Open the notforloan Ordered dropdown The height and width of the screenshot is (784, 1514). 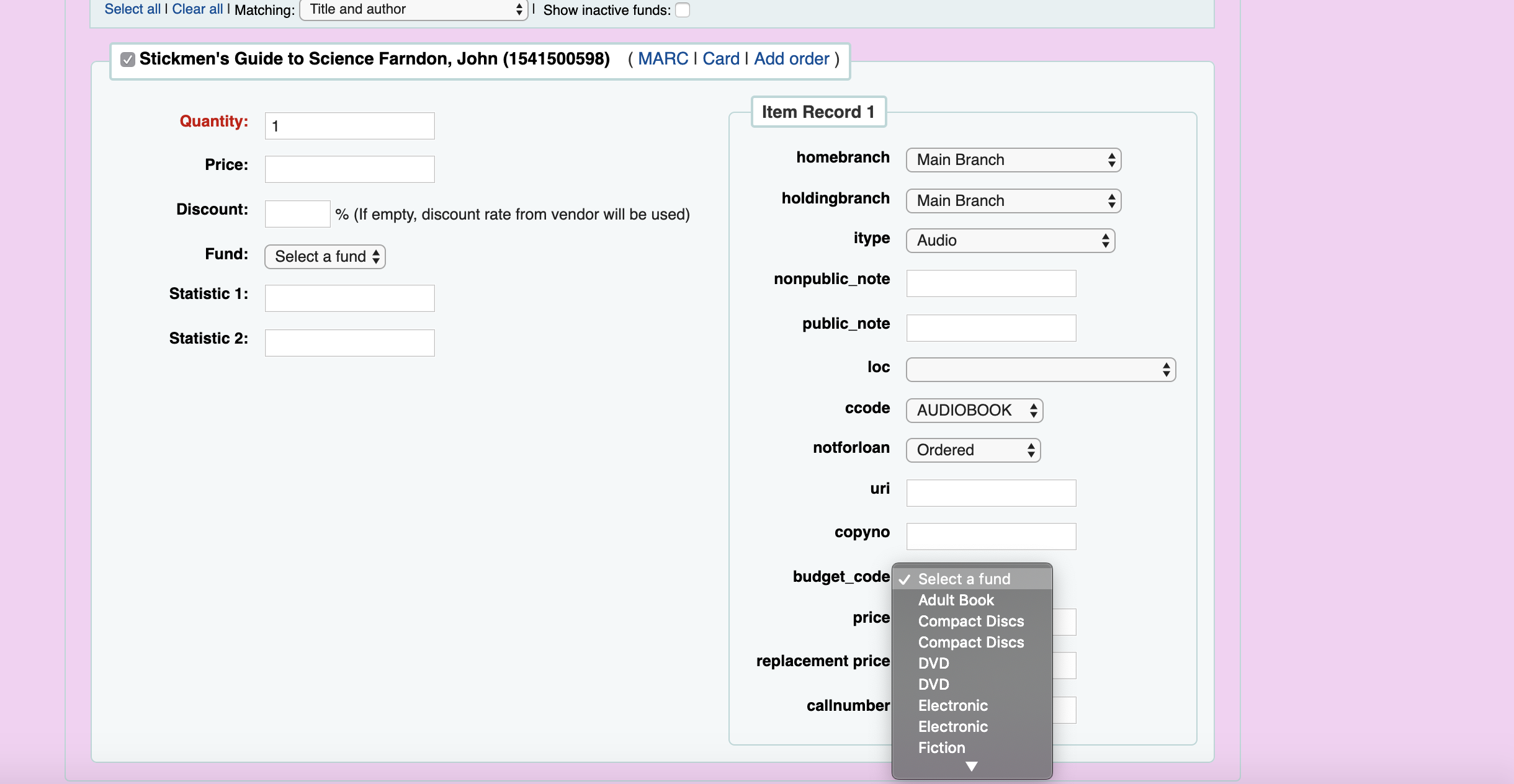pos(973,450)
